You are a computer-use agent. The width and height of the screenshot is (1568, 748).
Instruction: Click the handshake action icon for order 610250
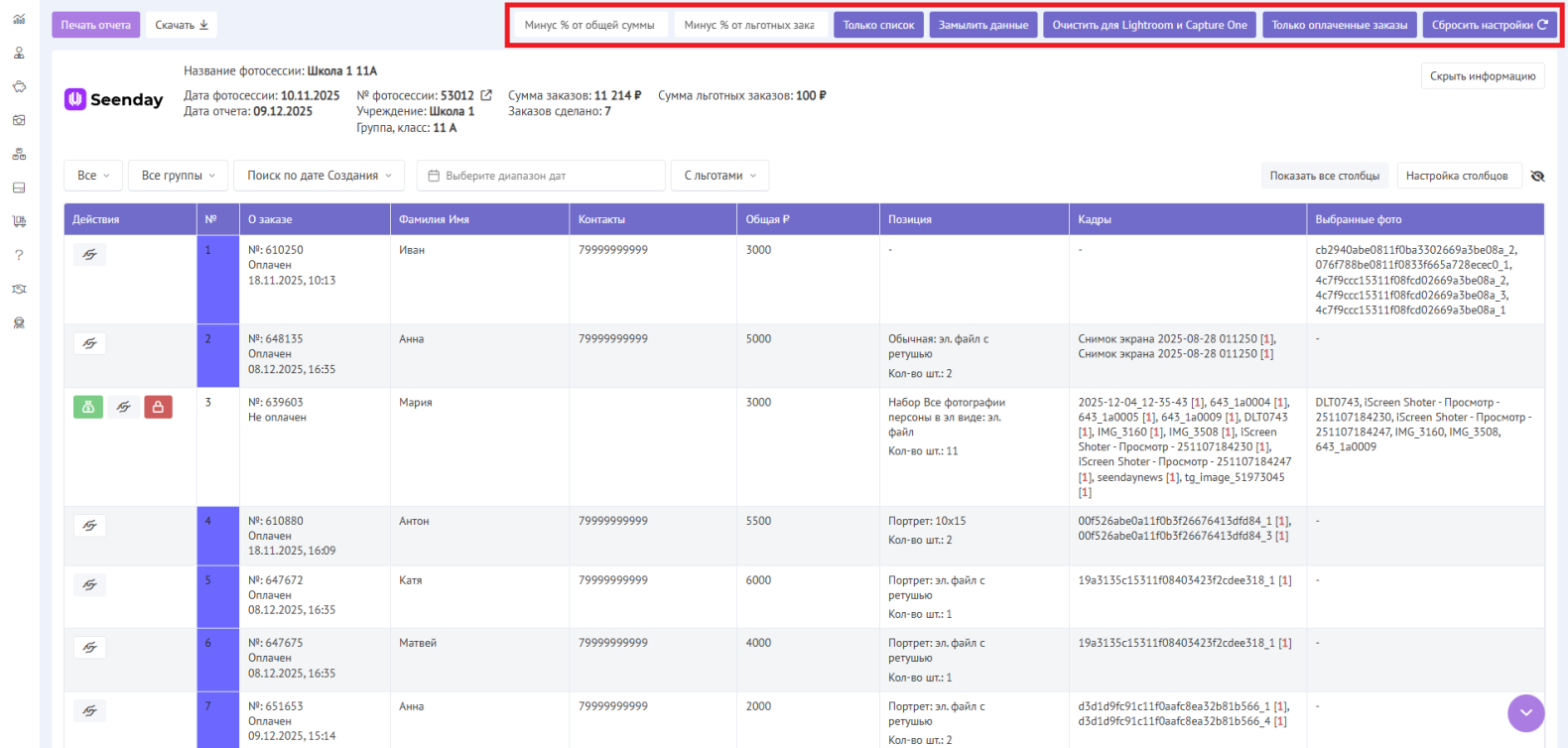point(89,255)
